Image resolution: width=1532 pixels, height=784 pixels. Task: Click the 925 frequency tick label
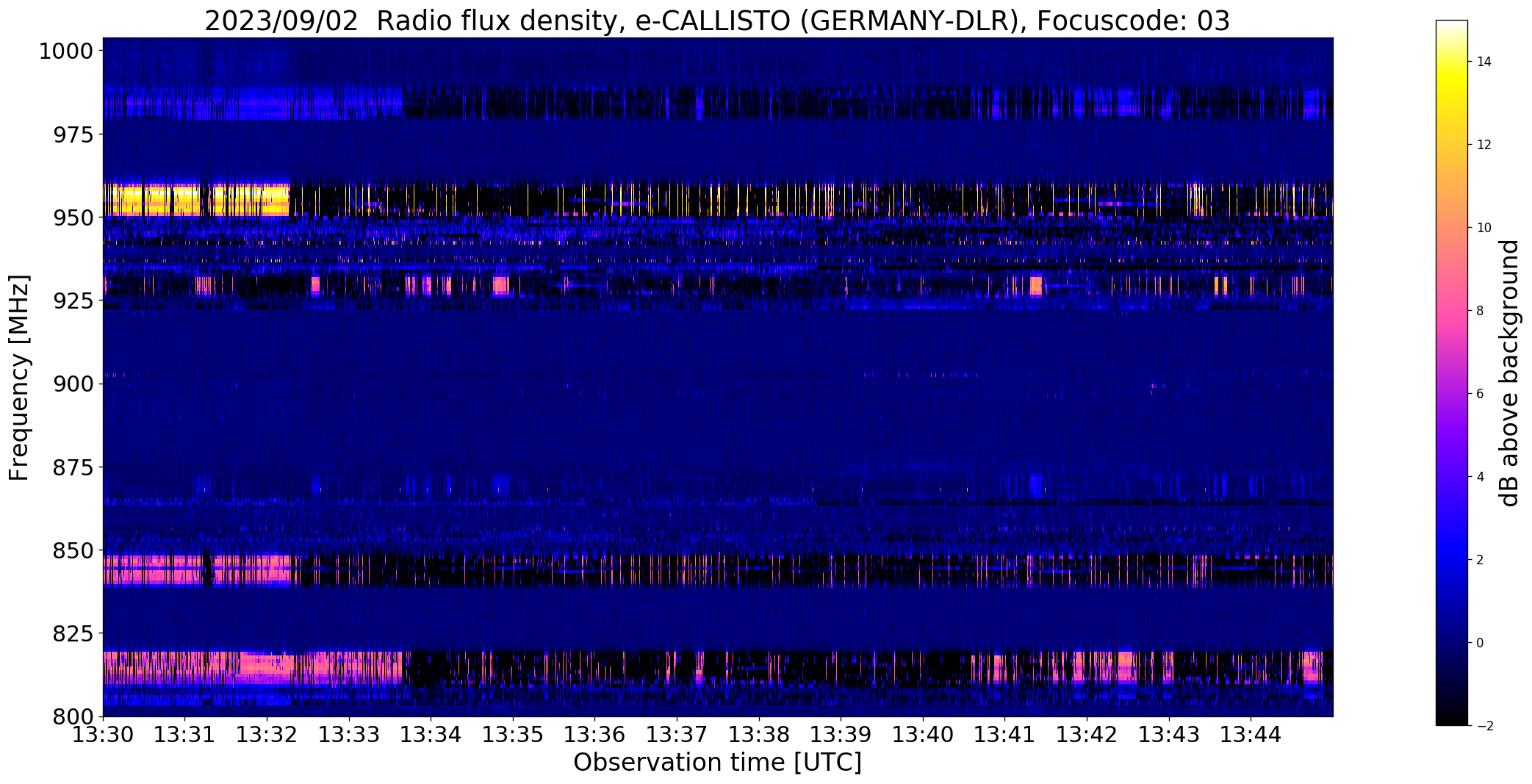click(73, 301)
